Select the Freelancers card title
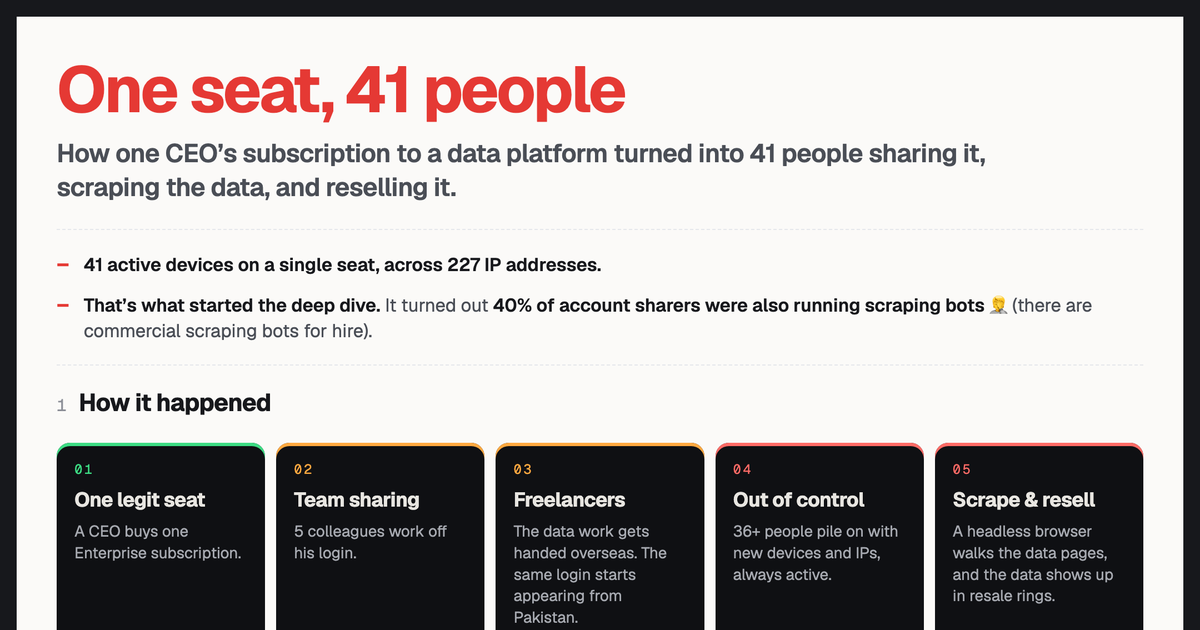 [569, 499]
